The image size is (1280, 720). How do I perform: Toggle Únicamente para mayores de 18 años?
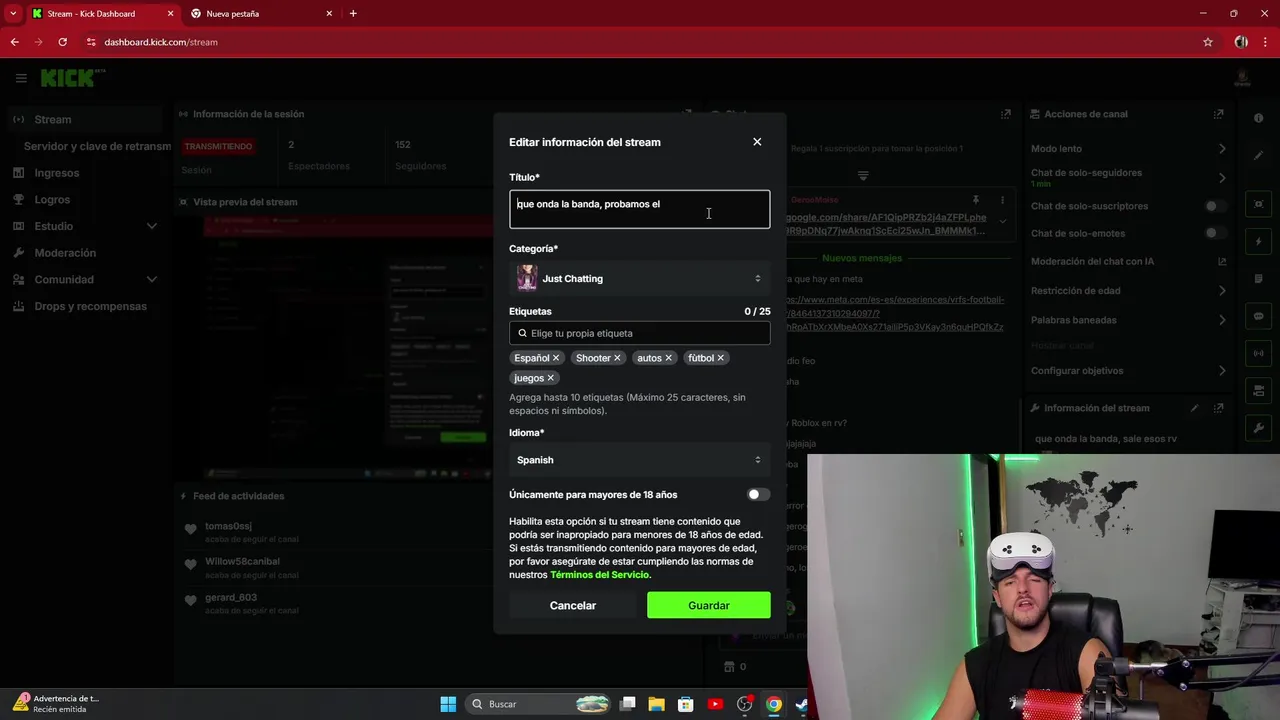[758, 494]
